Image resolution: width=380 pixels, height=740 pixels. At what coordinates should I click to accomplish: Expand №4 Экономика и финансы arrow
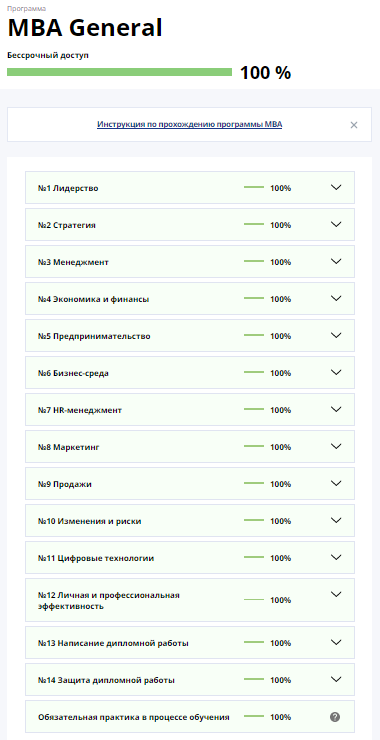coord(336,298)
